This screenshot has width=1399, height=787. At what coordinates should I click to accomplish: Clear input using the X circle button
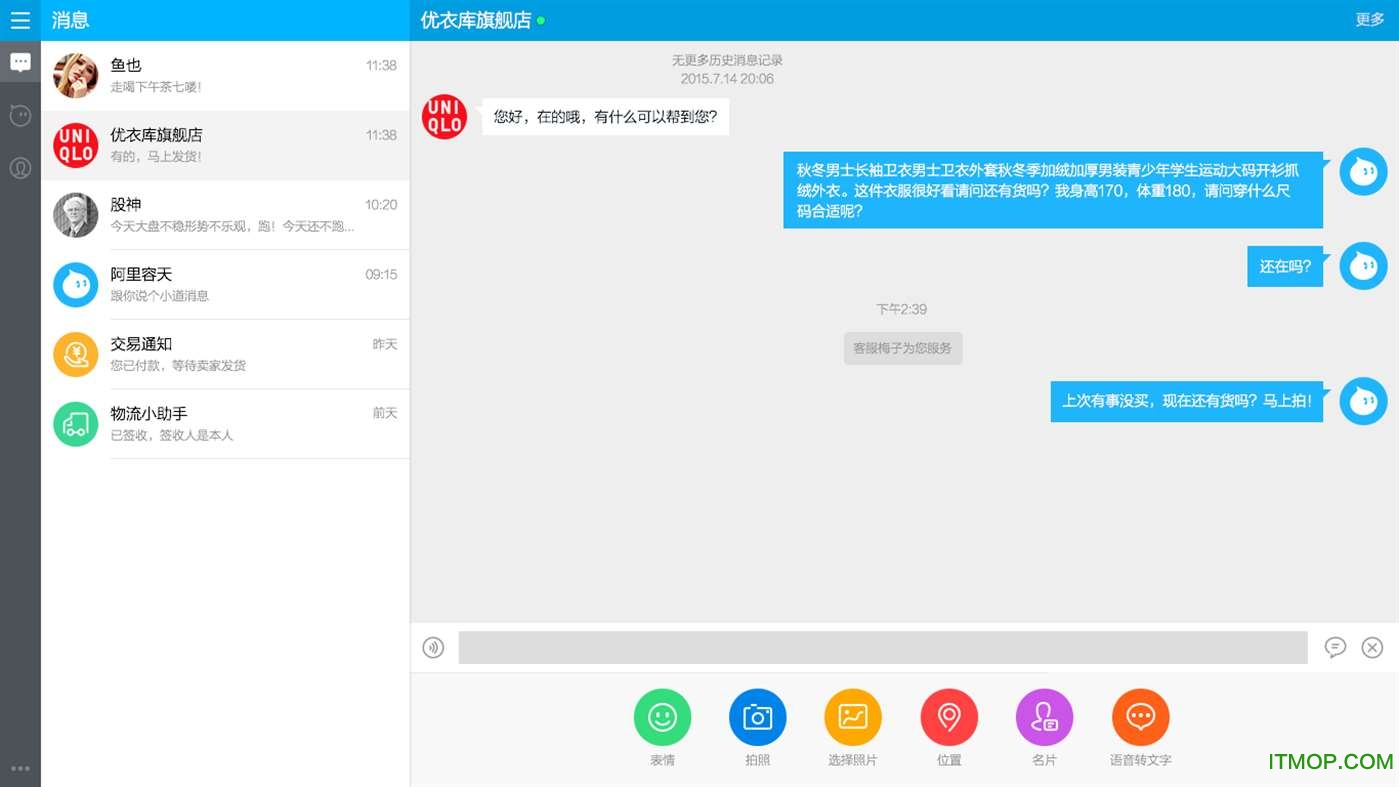click(1372, 647)
